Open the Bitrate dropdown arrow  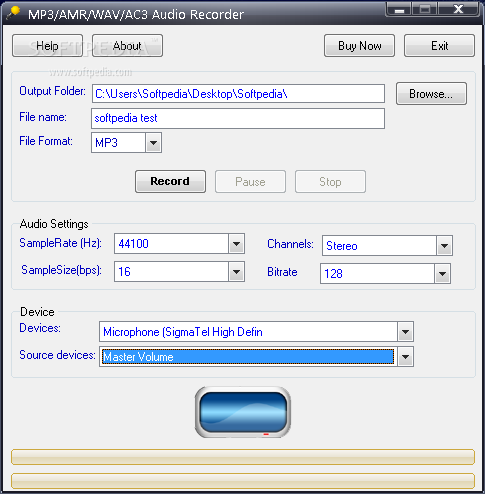click(x=442, y=274)
